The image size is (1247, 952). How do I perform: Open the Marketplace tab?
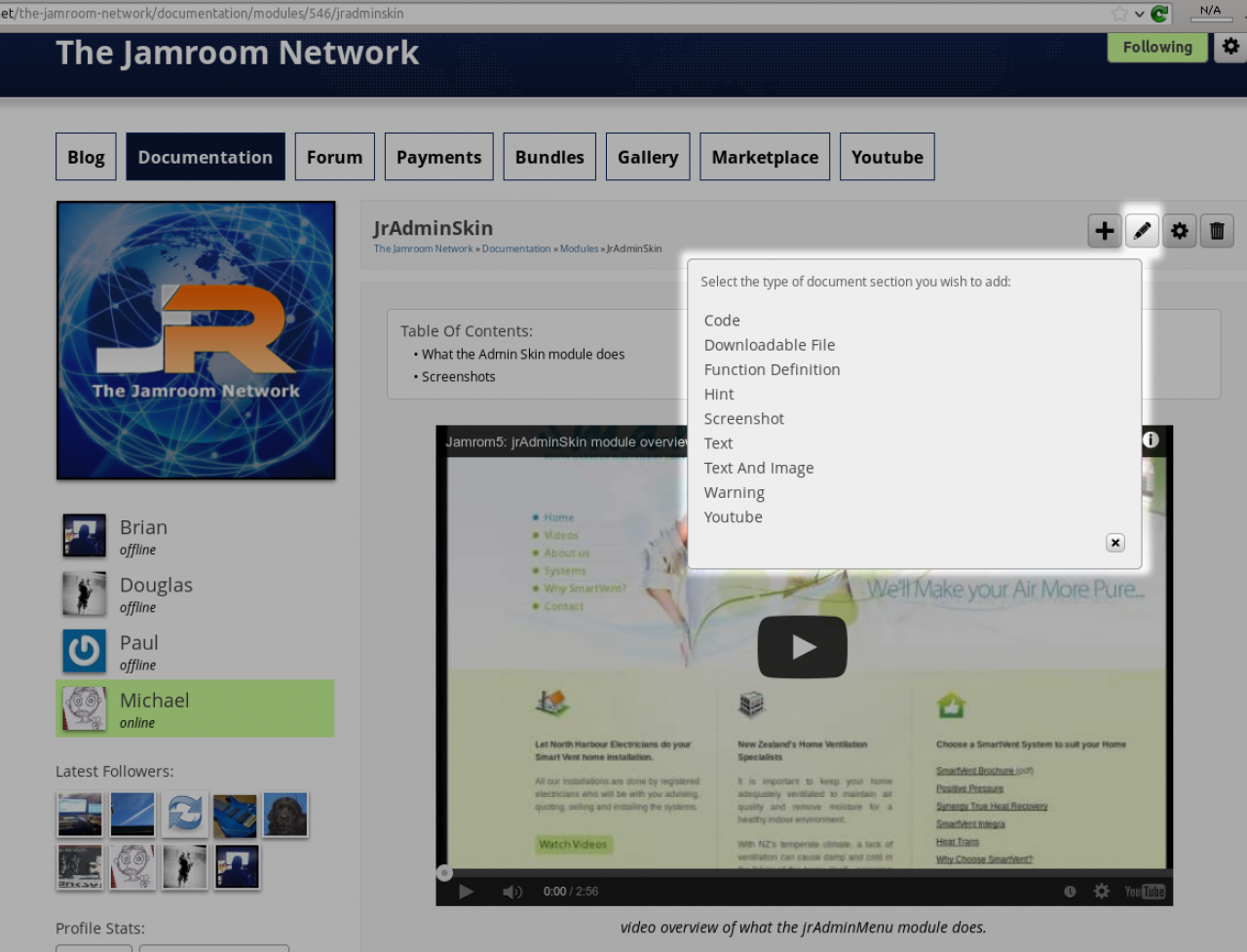[x=765, y=157]
